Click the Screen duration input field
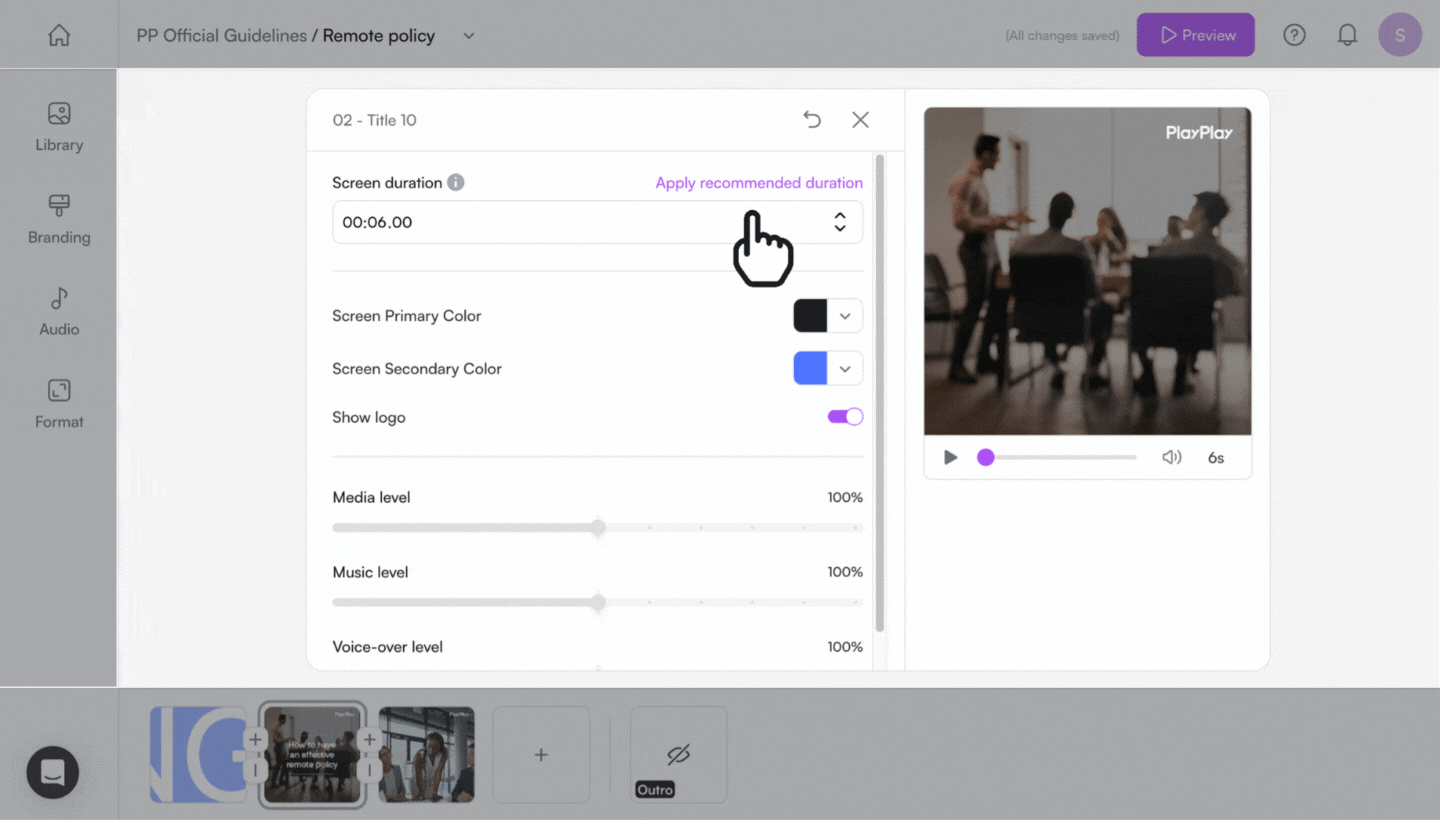Viewport: 1440px width, 820px height. click(580, 222)
